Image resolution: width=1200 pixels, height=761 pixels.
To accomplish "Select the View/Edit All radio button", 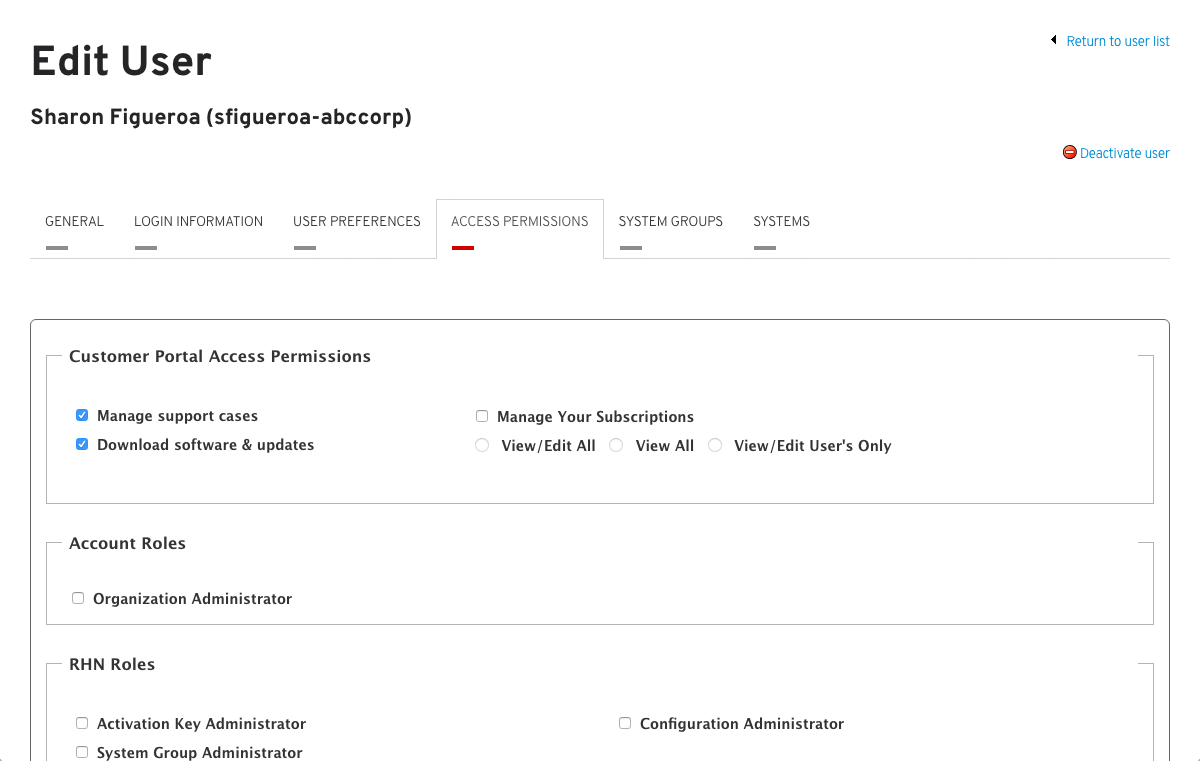I will click(482, 445).
